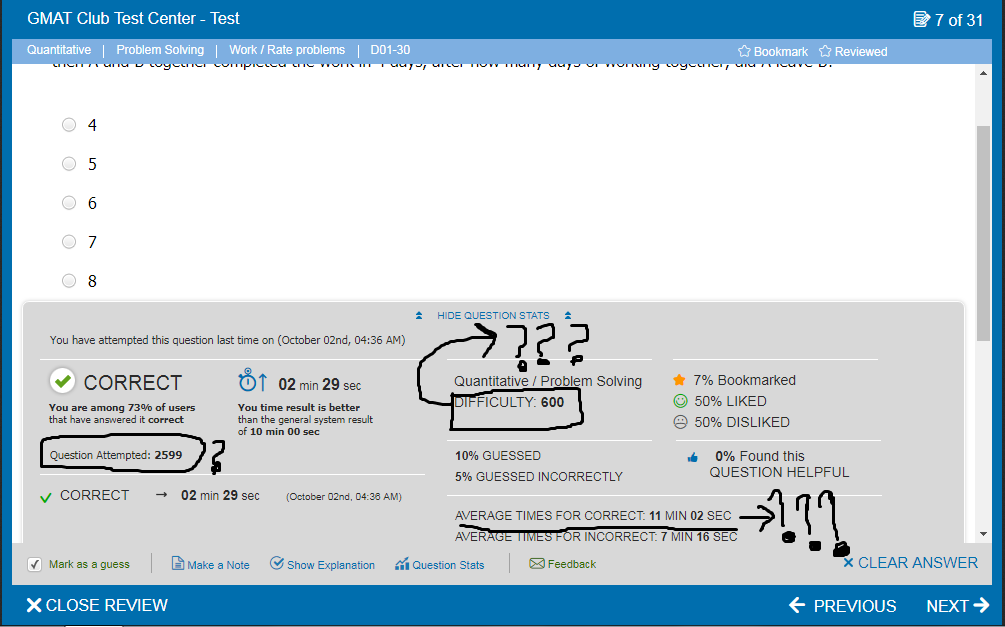Click '7% Bookmarked' text
1005x627 pixels.
point(744,380)
